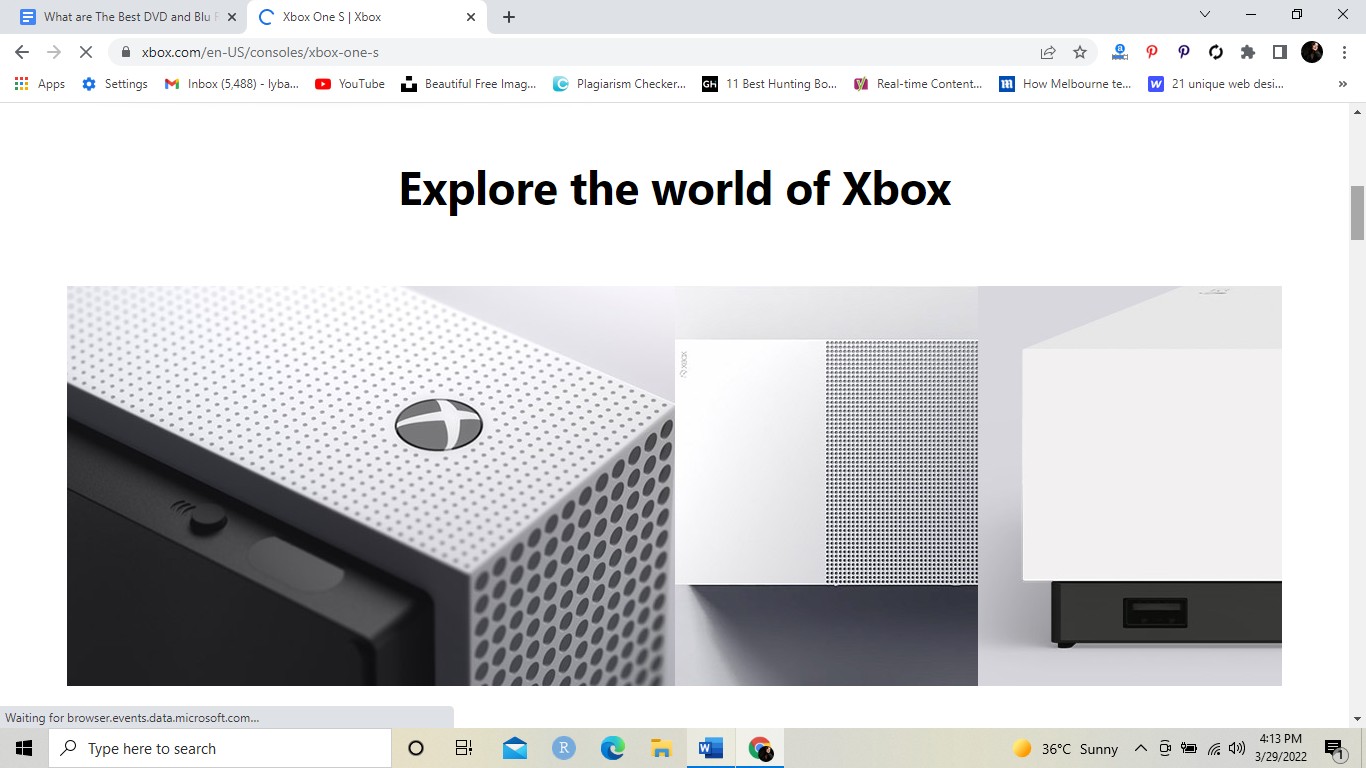Open File Explorer from the taskbar
Viewport: 1366px width, 768px height.
click(661, 748)
